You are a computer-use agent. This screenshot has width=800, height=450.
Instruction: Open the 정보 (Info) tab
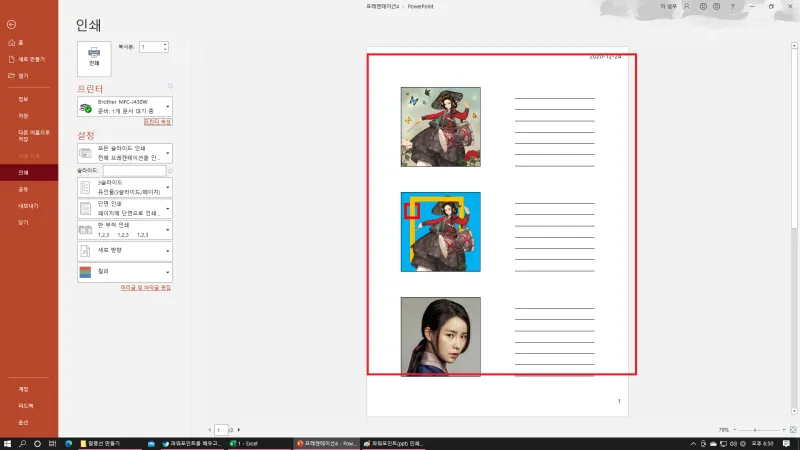coord(29,99)
